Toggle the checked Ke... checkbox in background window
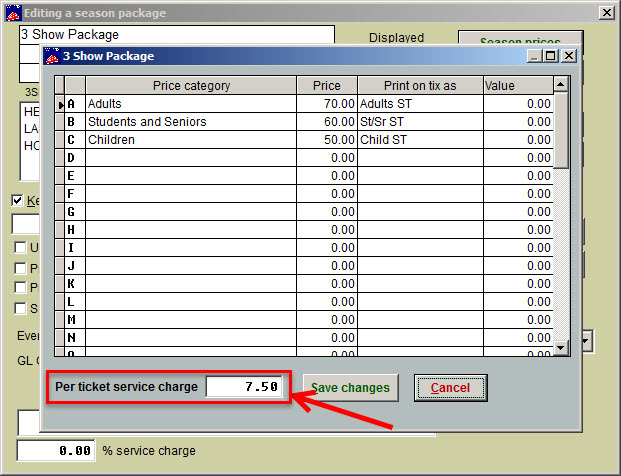The image size is (621, 476). pyautogui.click(x=17, y=200)
